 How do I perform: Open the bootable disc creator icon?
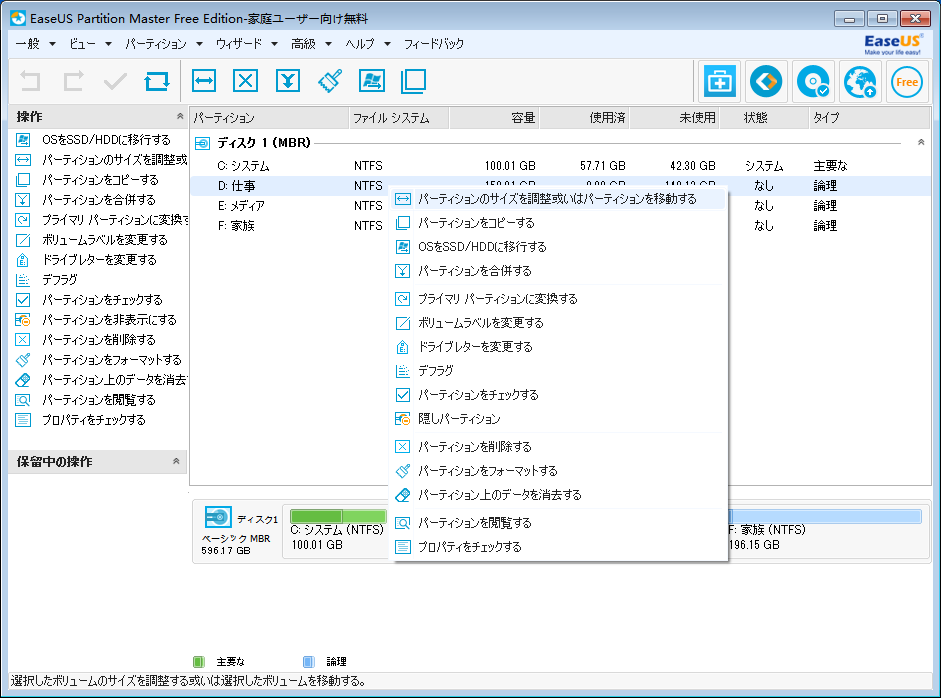[813, 81]
